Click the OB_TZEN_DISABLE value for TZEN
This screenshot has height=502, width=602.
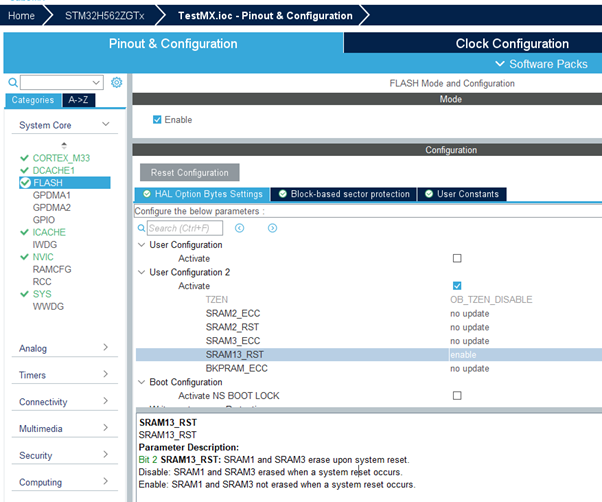click(491, 300)
